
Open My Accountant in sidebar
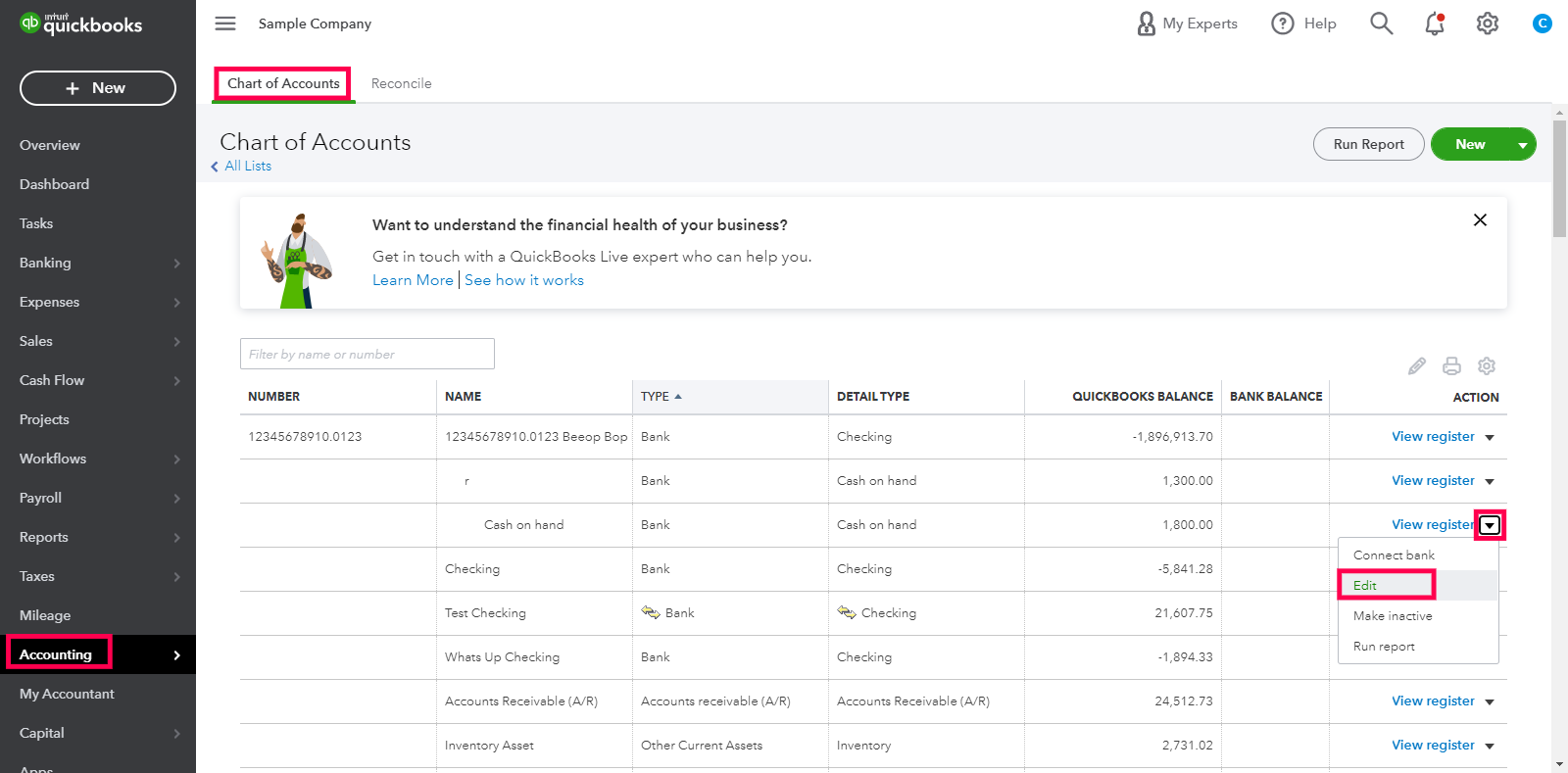67,694
